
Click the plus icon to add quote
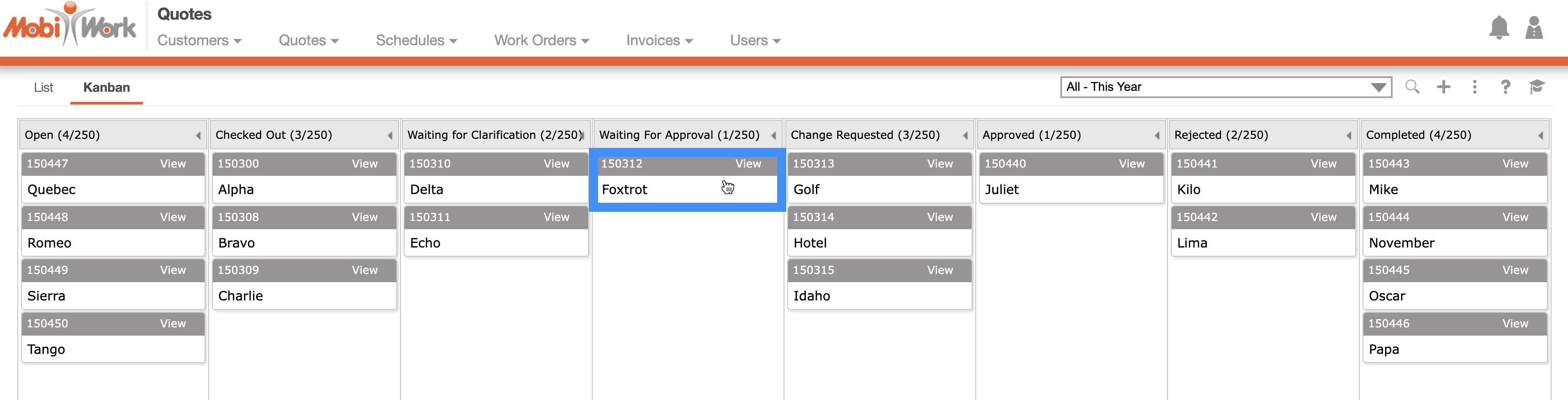coord(1443,87)
